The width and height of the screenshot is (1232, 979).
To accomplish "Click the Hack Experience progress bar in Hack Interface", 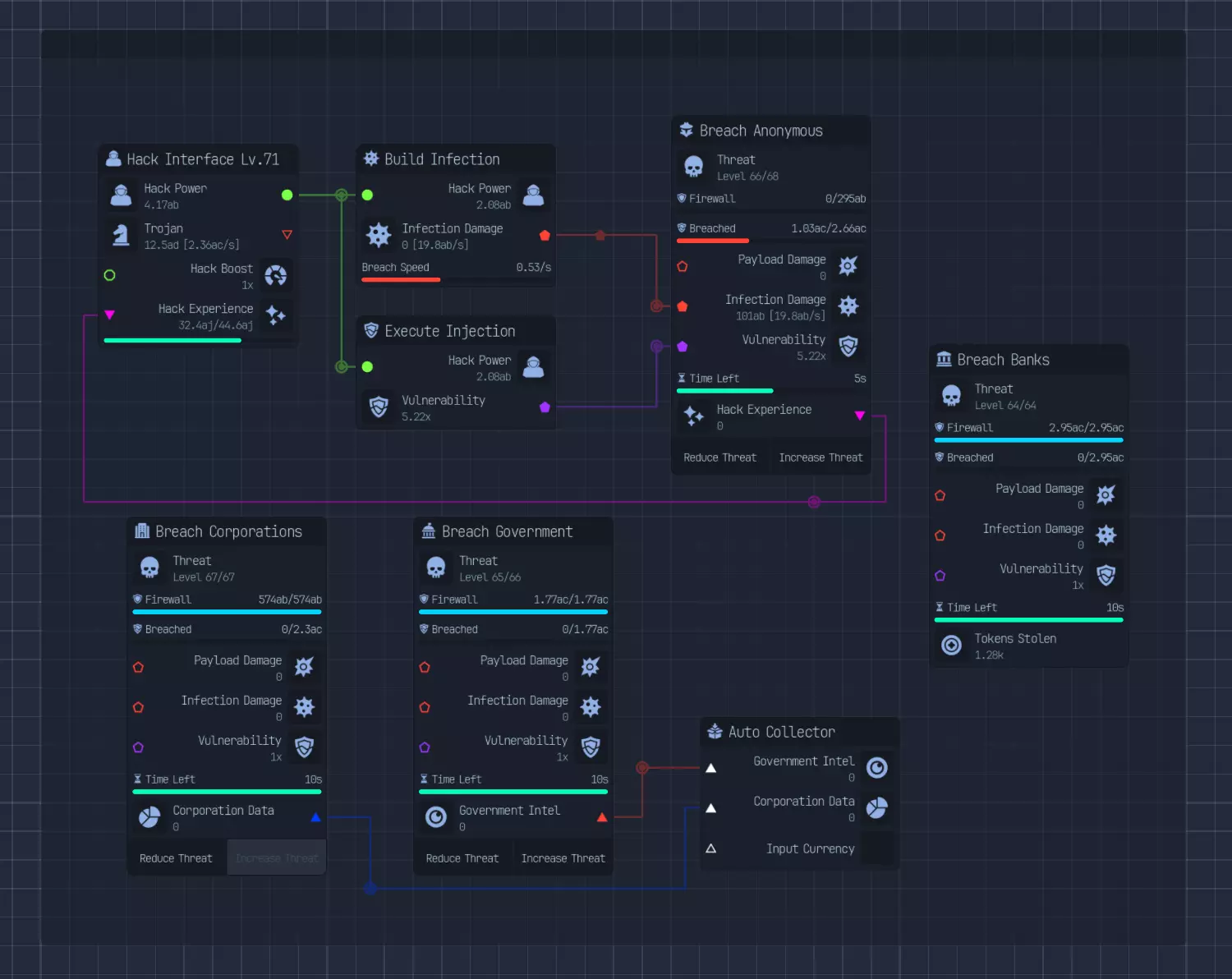I will 198,340.
